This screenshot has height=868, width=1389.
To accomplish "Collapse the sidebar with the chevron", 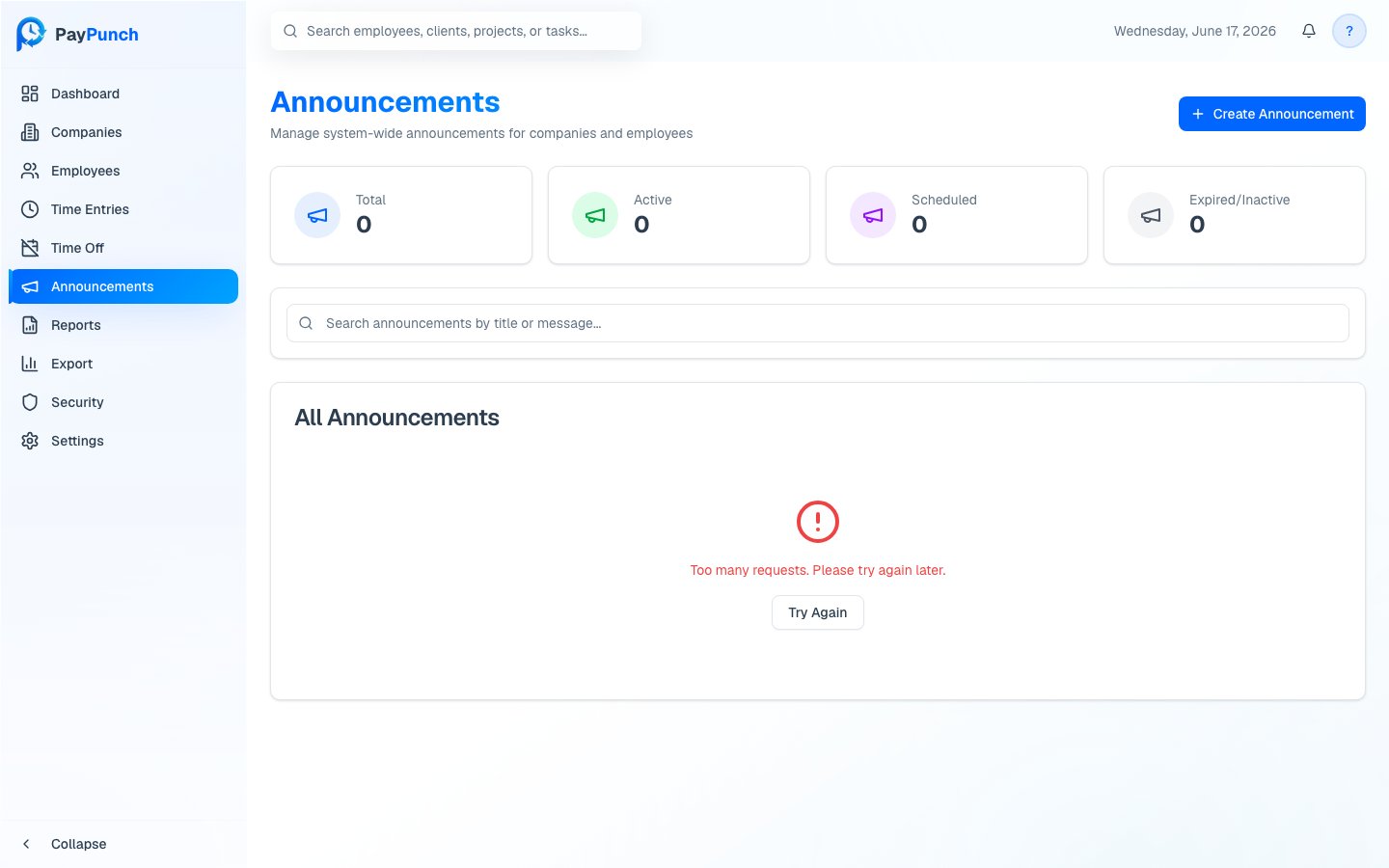I will point(27,844).
